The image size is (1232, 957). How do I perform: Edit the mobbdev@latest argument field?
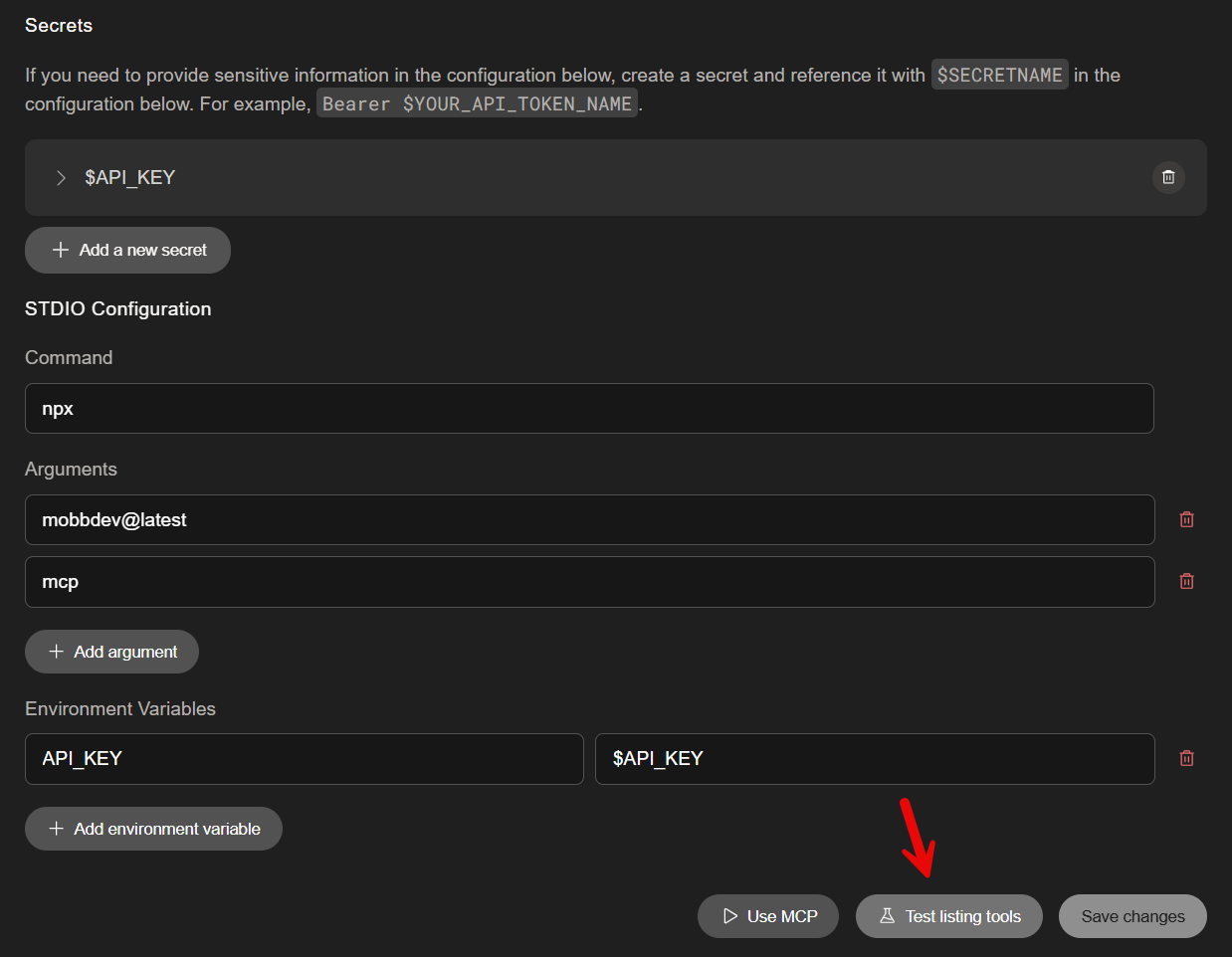[589, 520]
